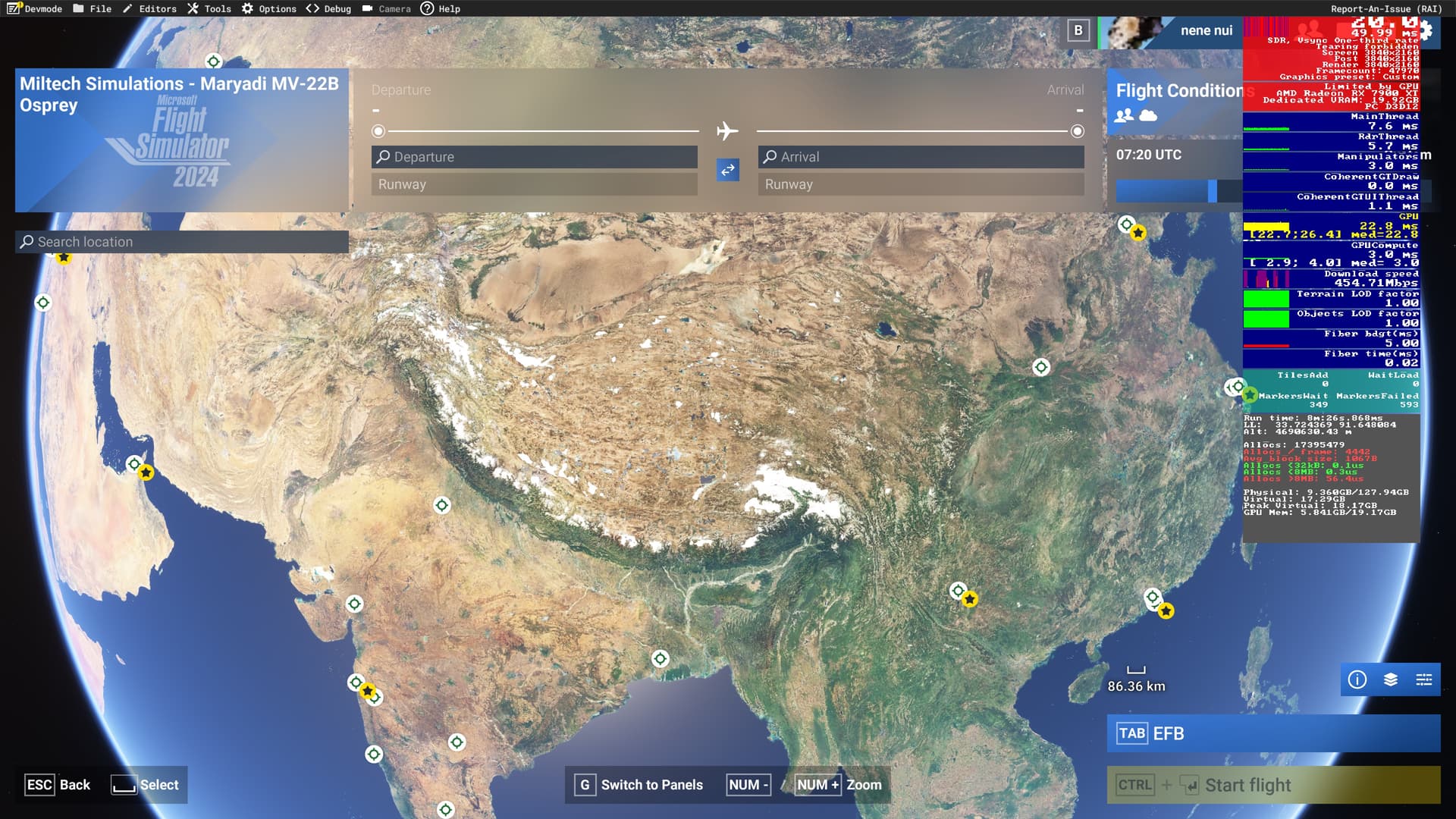Click the Search location field
The image size is (1456, 819).
click(x=182, y=242)
